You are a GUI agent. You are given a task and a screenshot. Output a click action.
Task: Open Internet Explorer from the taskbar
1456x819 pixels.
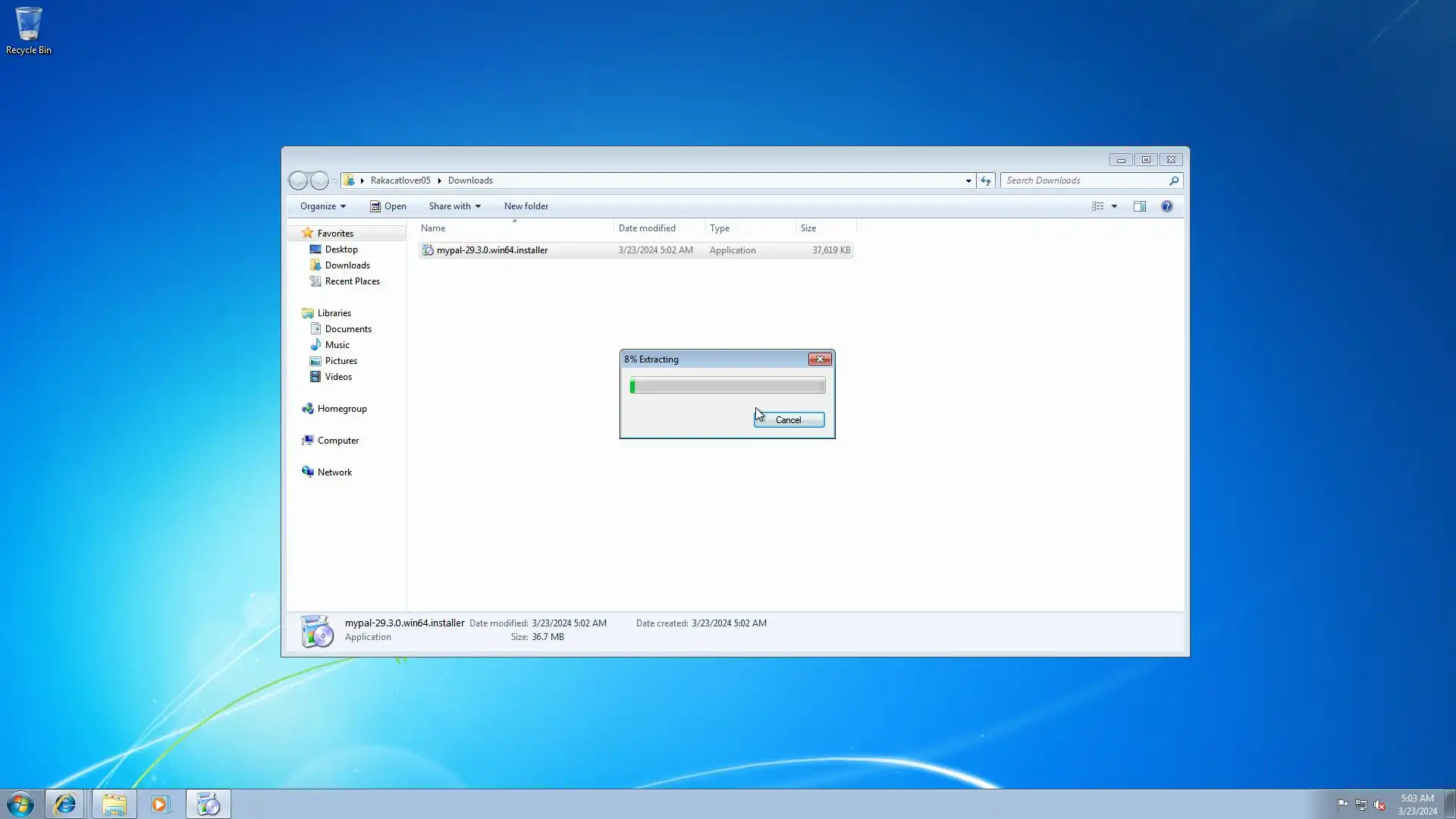click(x=64, y=804)
